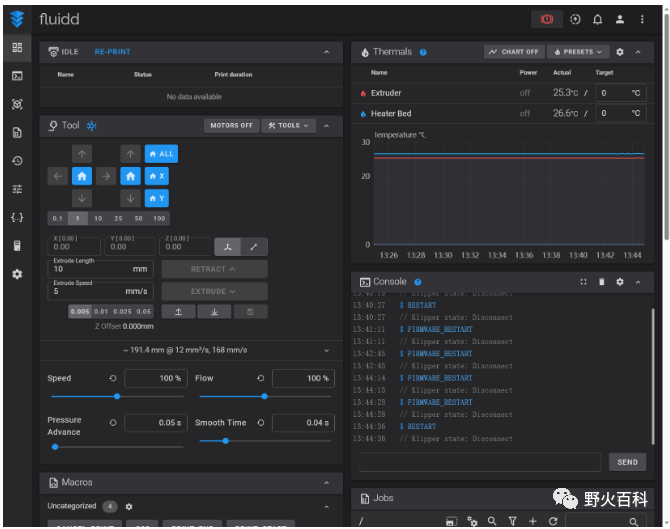Clear console with the trash icon
This screenshot has width=670, height=529.
point(602,282)
